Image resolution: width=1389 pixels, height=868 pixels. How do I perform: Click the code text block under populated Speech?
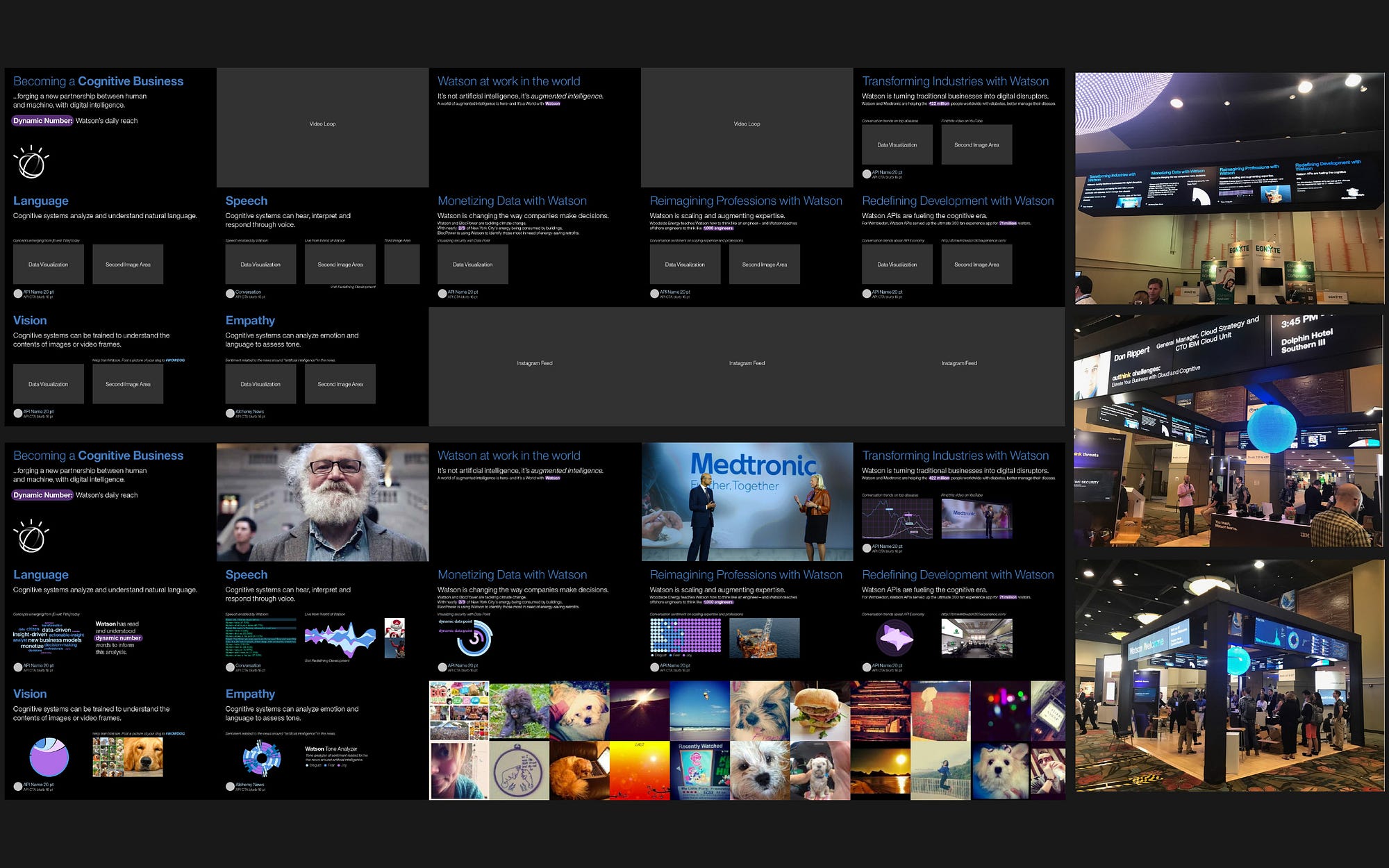pyautogui.click(x=260, y=637)
